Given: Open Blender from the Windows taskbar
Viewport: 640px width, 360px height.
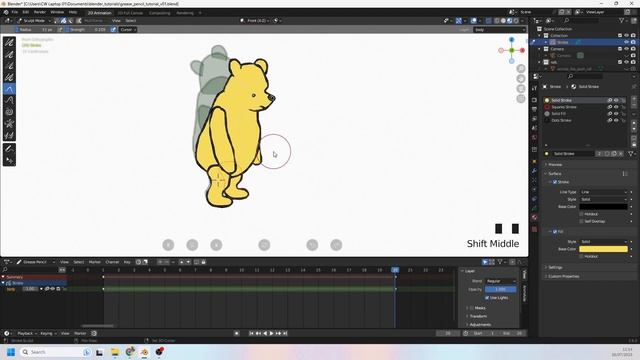Looking at the screenshot, I should (144, 352).
